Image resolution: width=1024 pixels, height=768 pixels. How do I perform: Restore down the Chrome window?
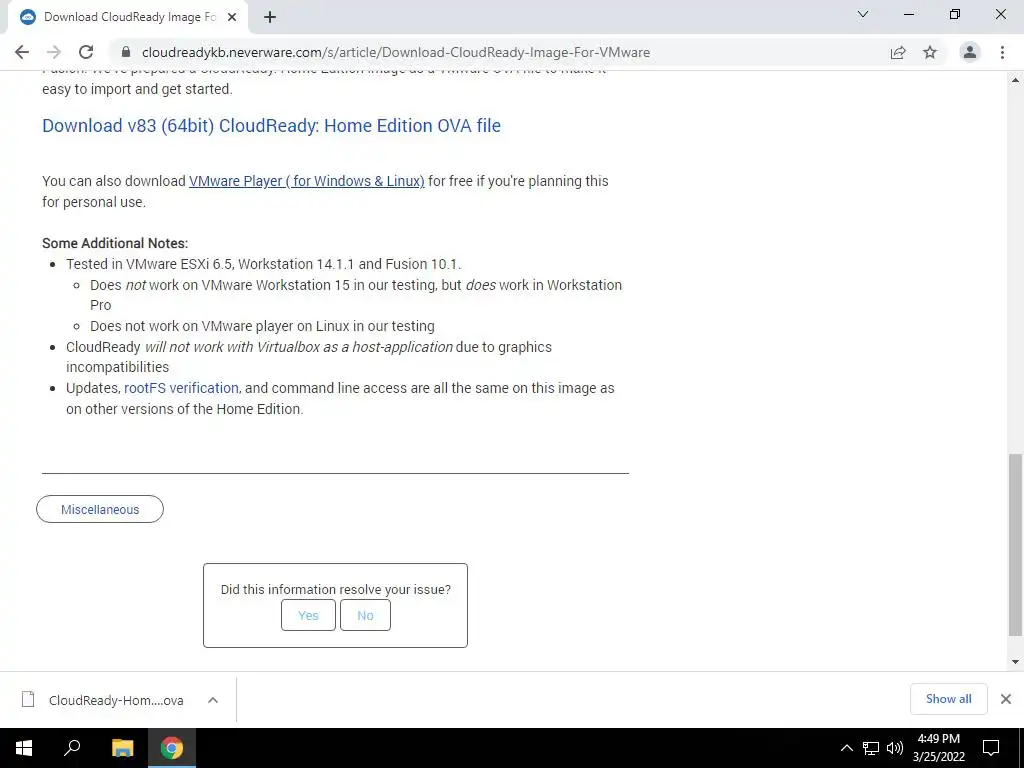click(955, 14)
